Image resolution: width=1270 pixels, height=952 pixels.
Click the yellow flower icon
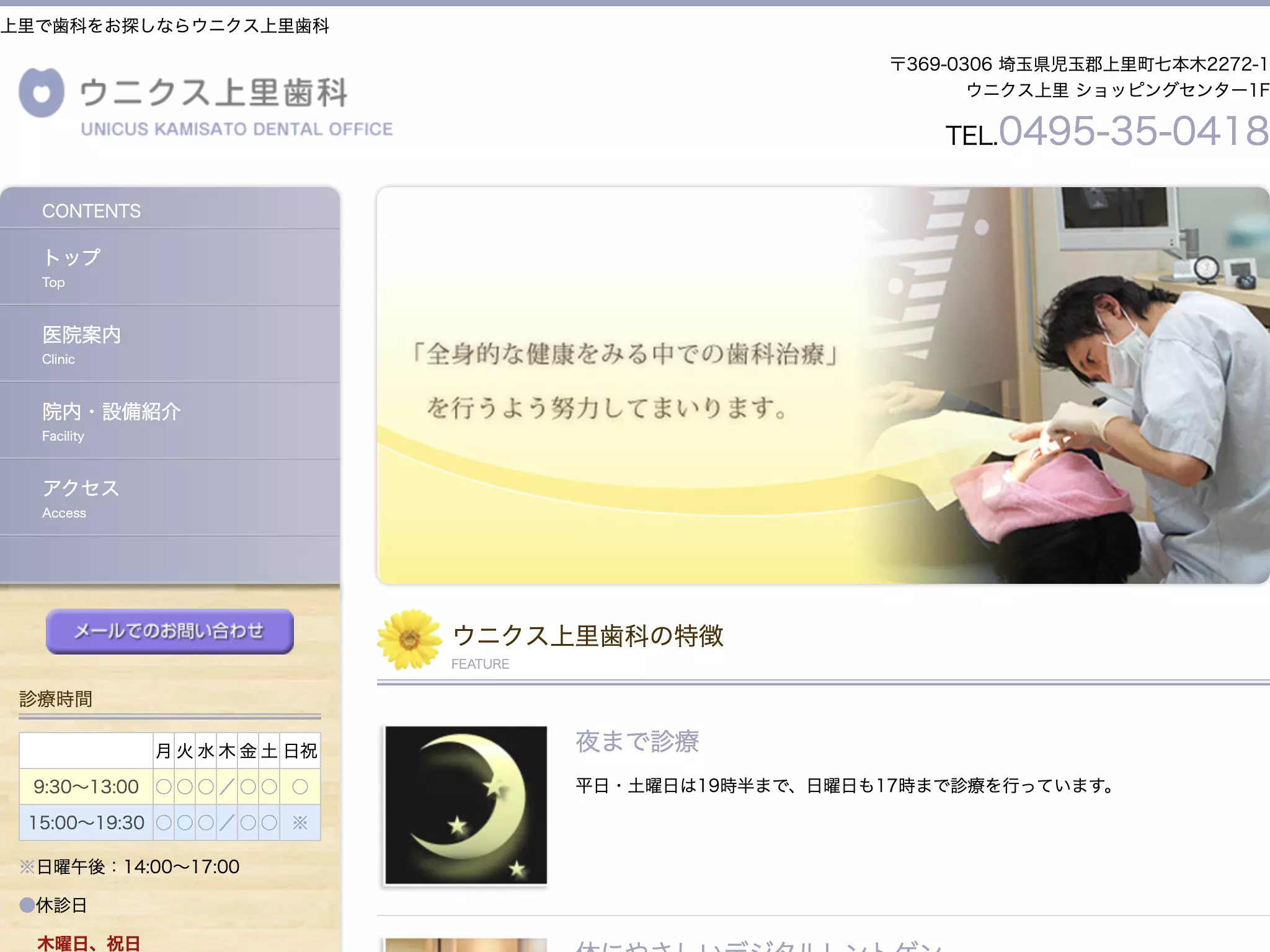point(409,640)
